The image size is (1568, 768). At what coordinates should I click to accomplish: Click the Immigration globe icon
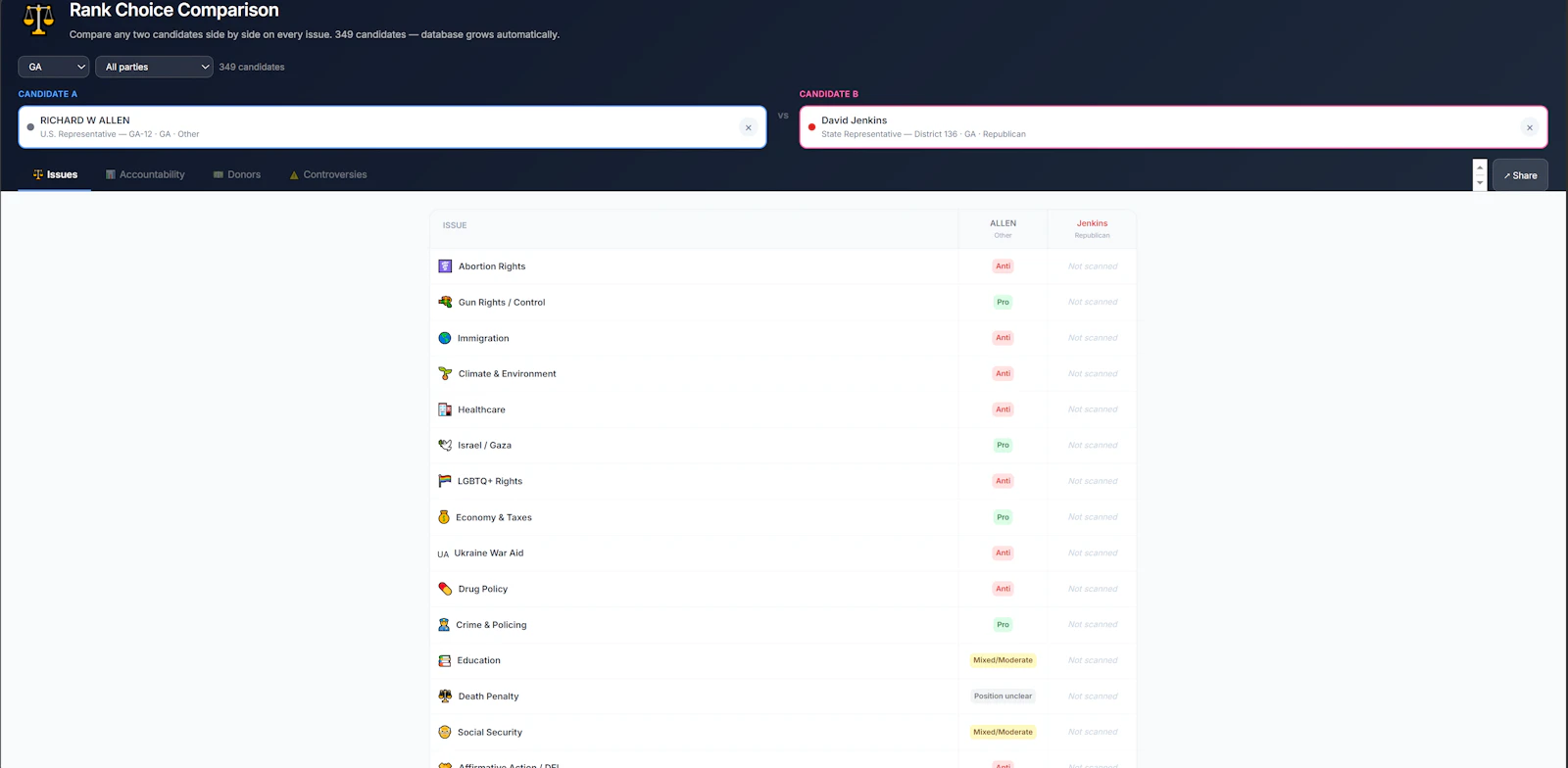[x=445, y=338]
